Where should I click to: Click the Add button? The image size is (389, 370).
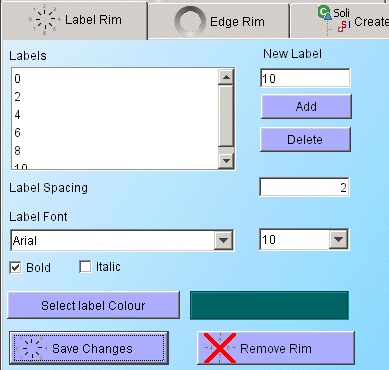(x=306, y=107)
